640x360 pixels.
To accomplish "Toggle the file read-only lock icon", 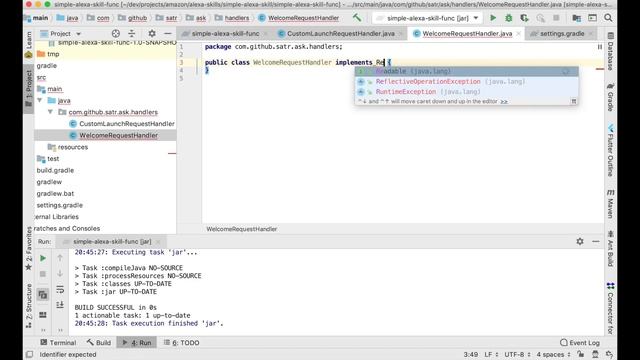I will [580, 354].
